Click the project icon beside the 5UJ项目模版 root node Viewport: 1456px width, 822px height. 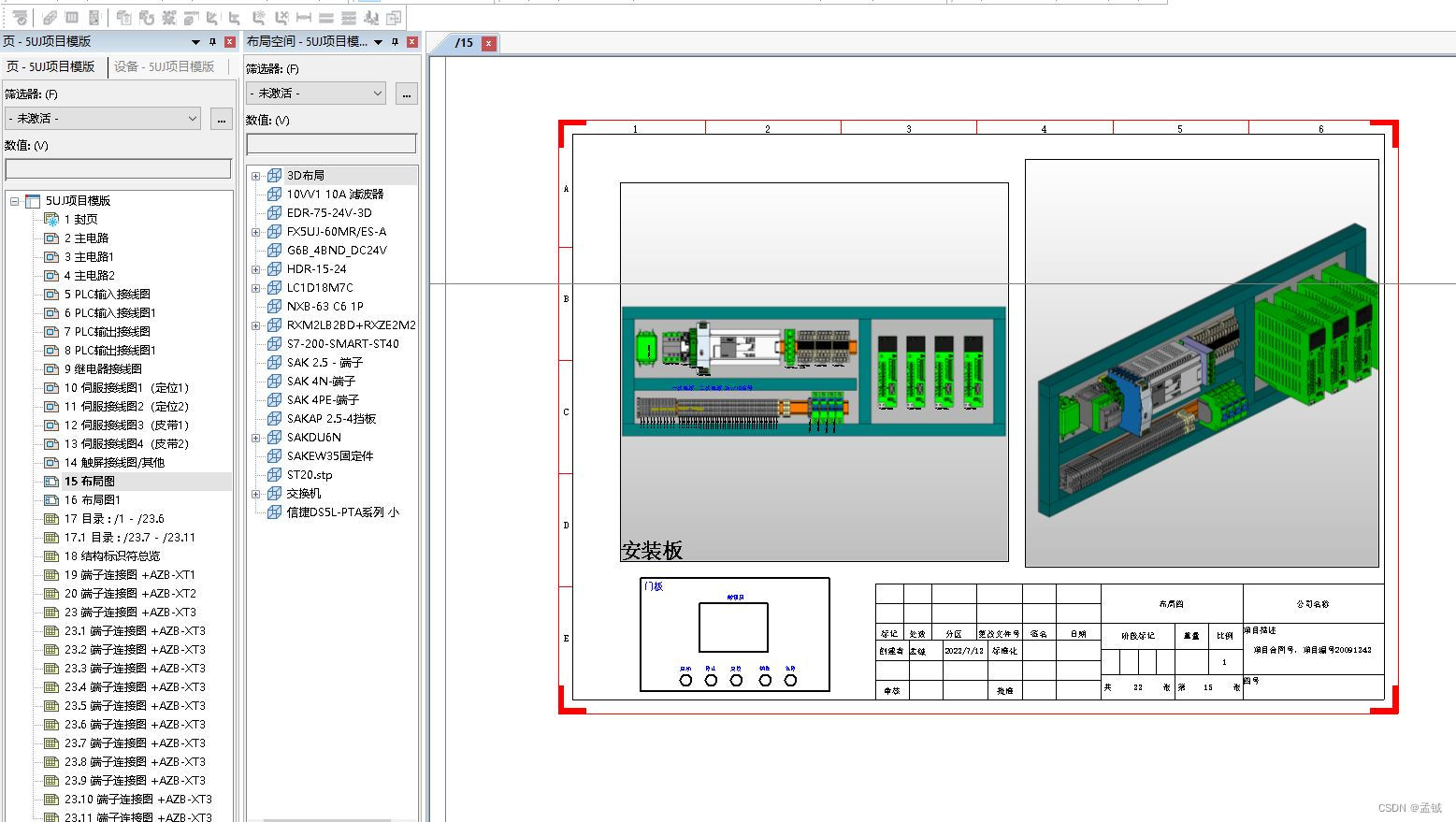33,201
